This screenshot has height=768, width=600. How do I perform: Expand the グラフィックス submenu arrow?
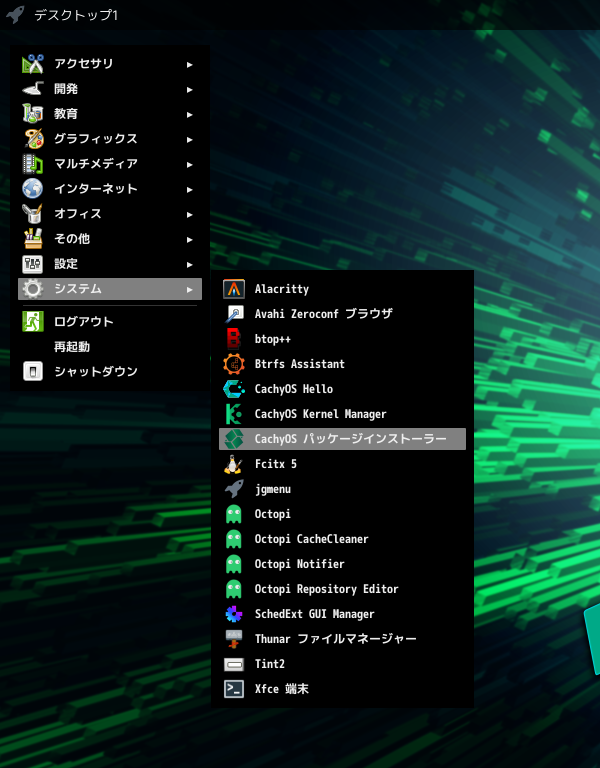tap(190, 139)
